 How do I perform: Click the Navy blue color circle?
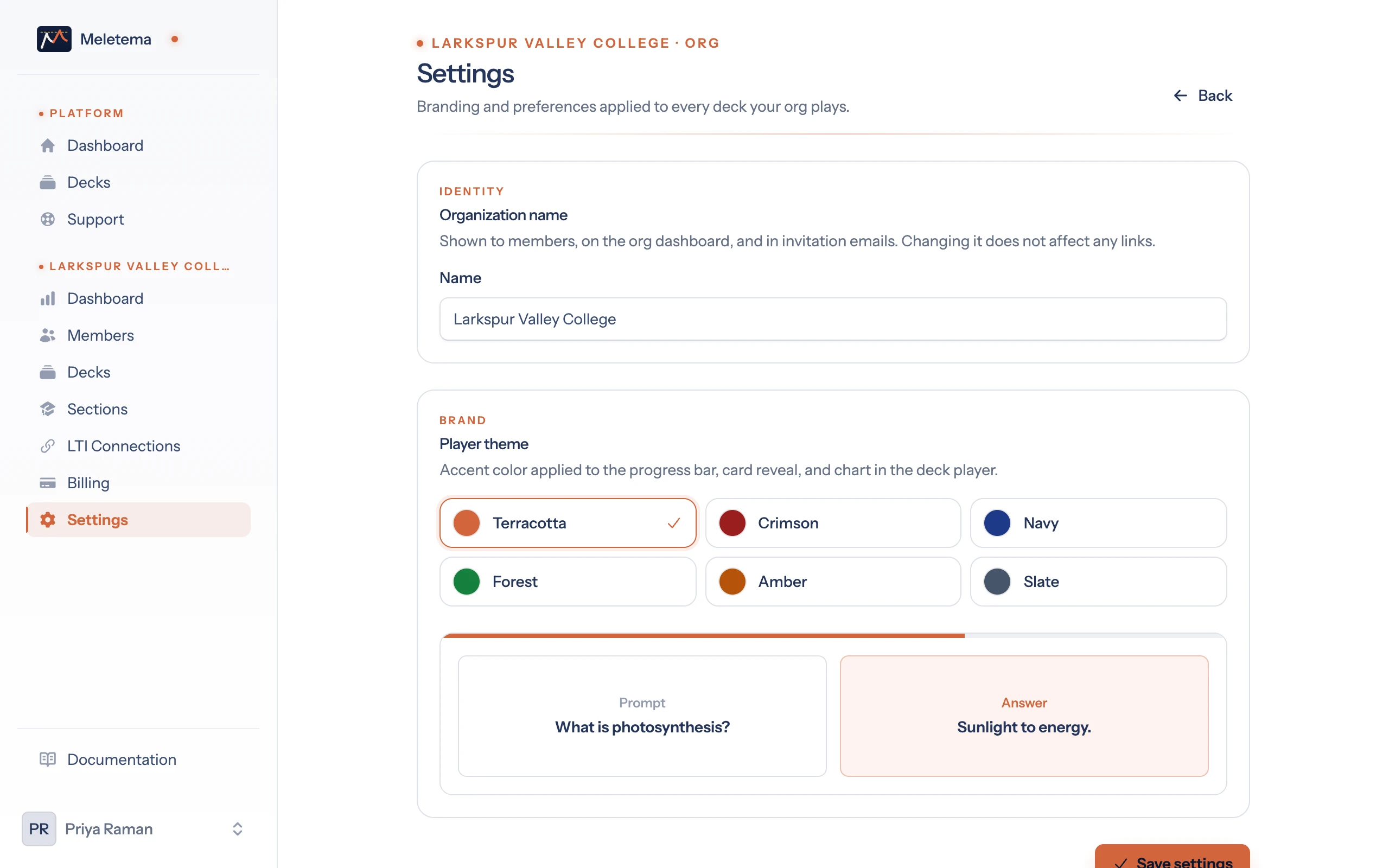pos(998,523)
